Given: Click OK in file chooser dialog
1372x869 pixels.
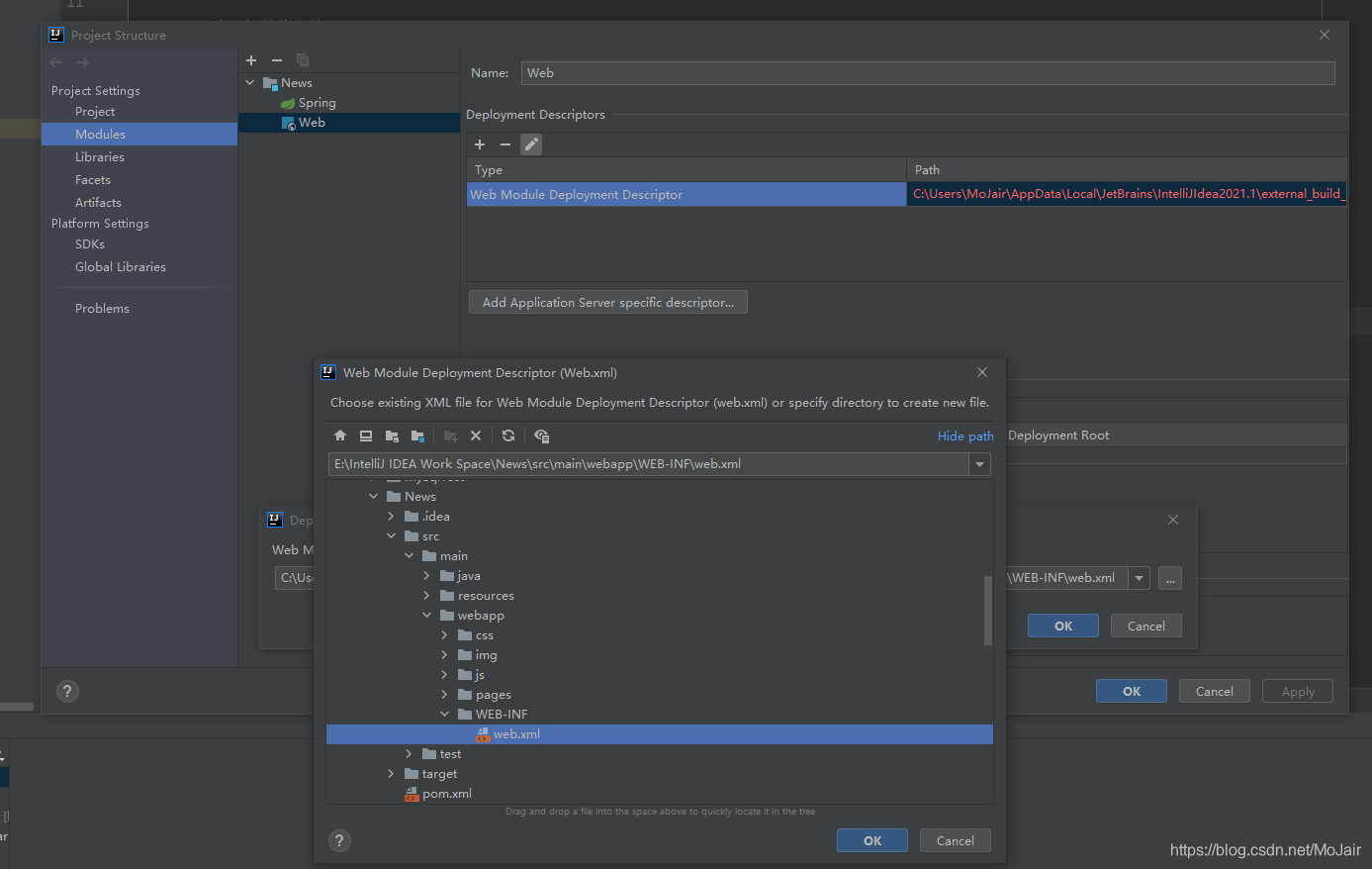Looking at the screenshot, I should [x=872, y=840].
